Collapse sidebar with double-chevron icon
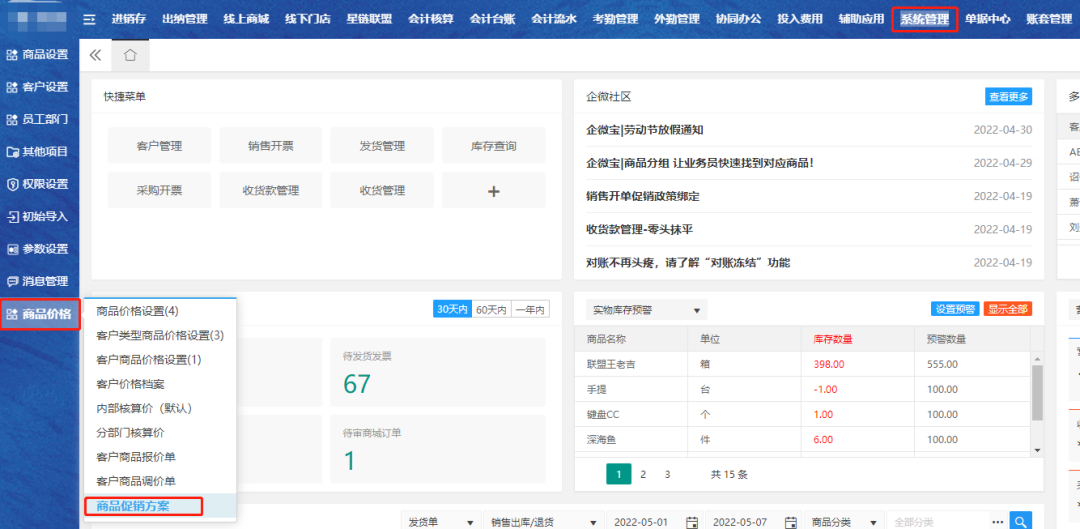Viewport: 1080px width, 529px height. (x=96, y=56)
